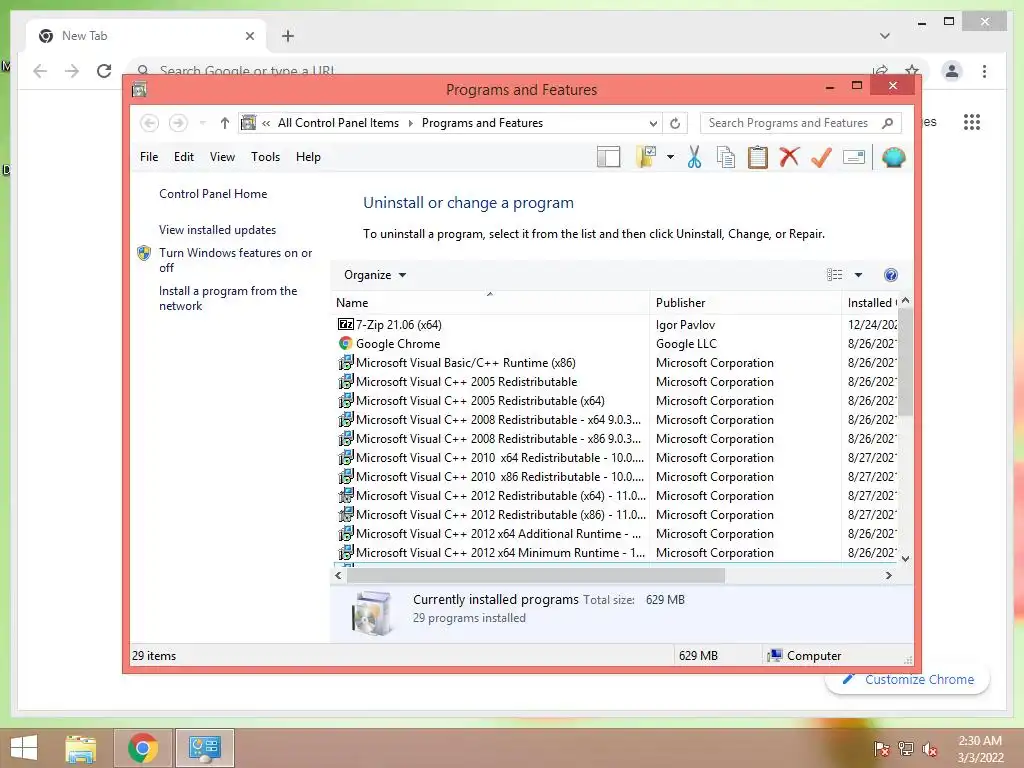Click the Copy toolbar icon

click(726, 157)
